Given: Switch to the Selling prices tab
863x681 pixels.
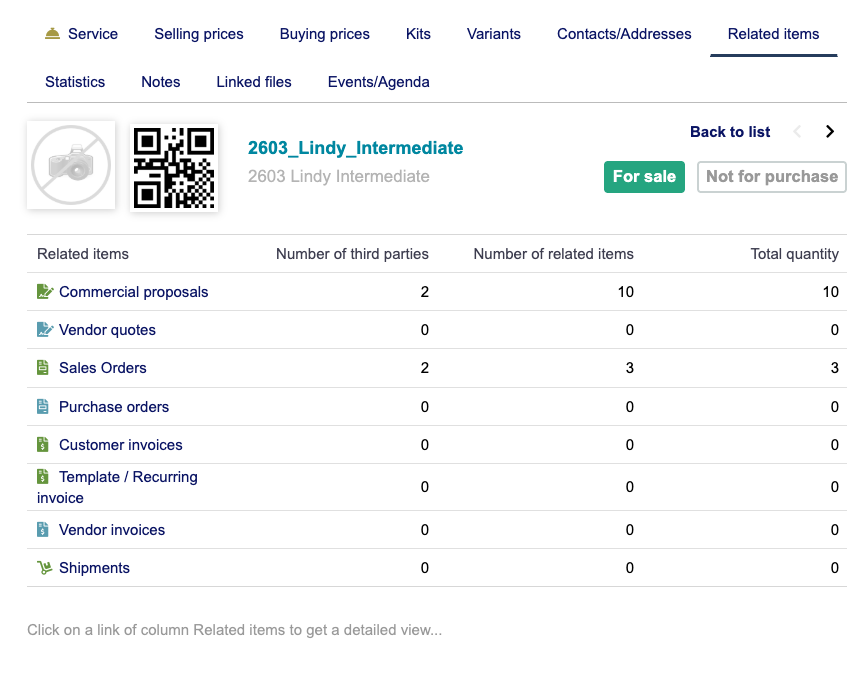Looking at the screenshot, I should click(199, 34).
